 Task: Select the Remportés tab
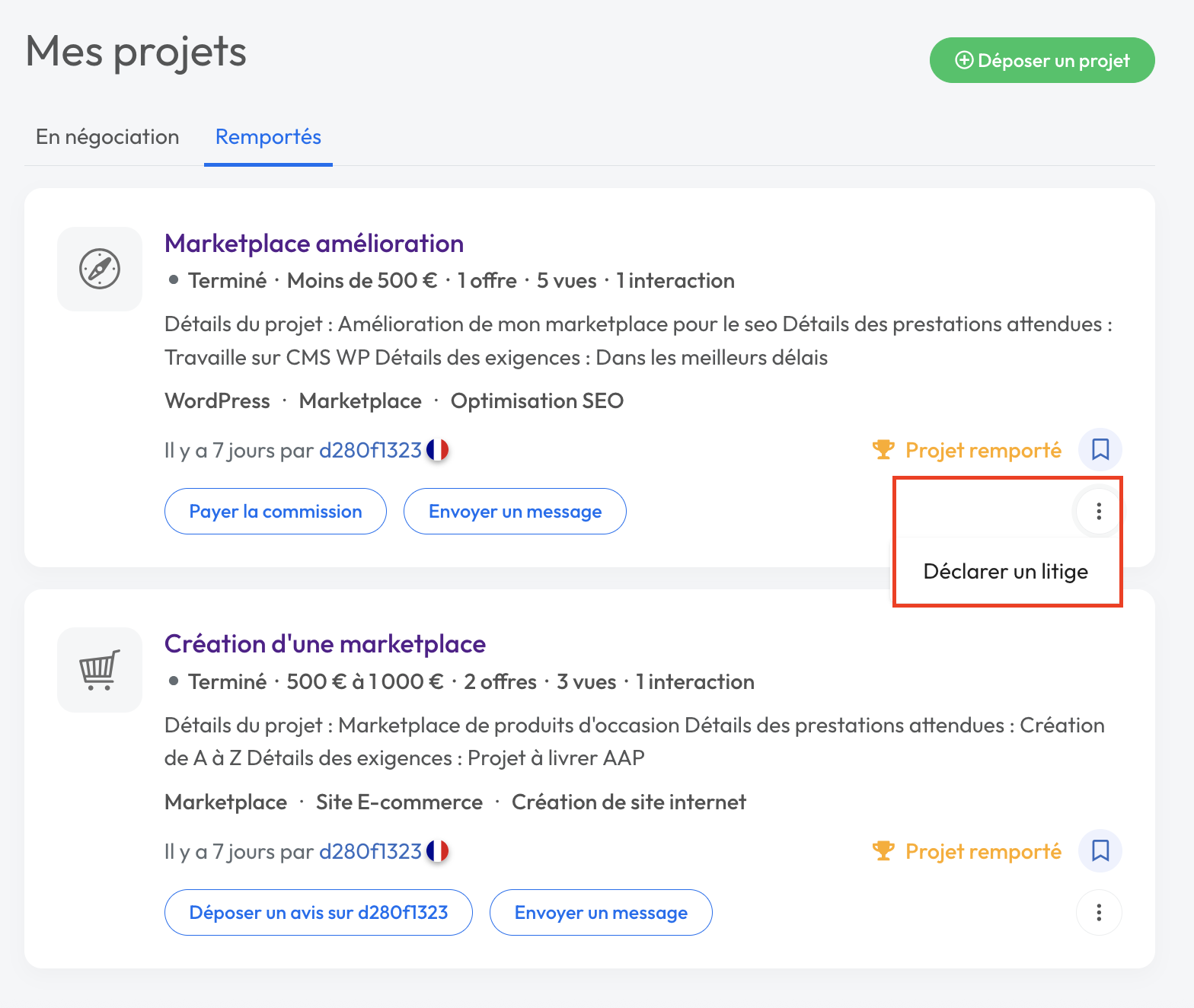point(268,137)
